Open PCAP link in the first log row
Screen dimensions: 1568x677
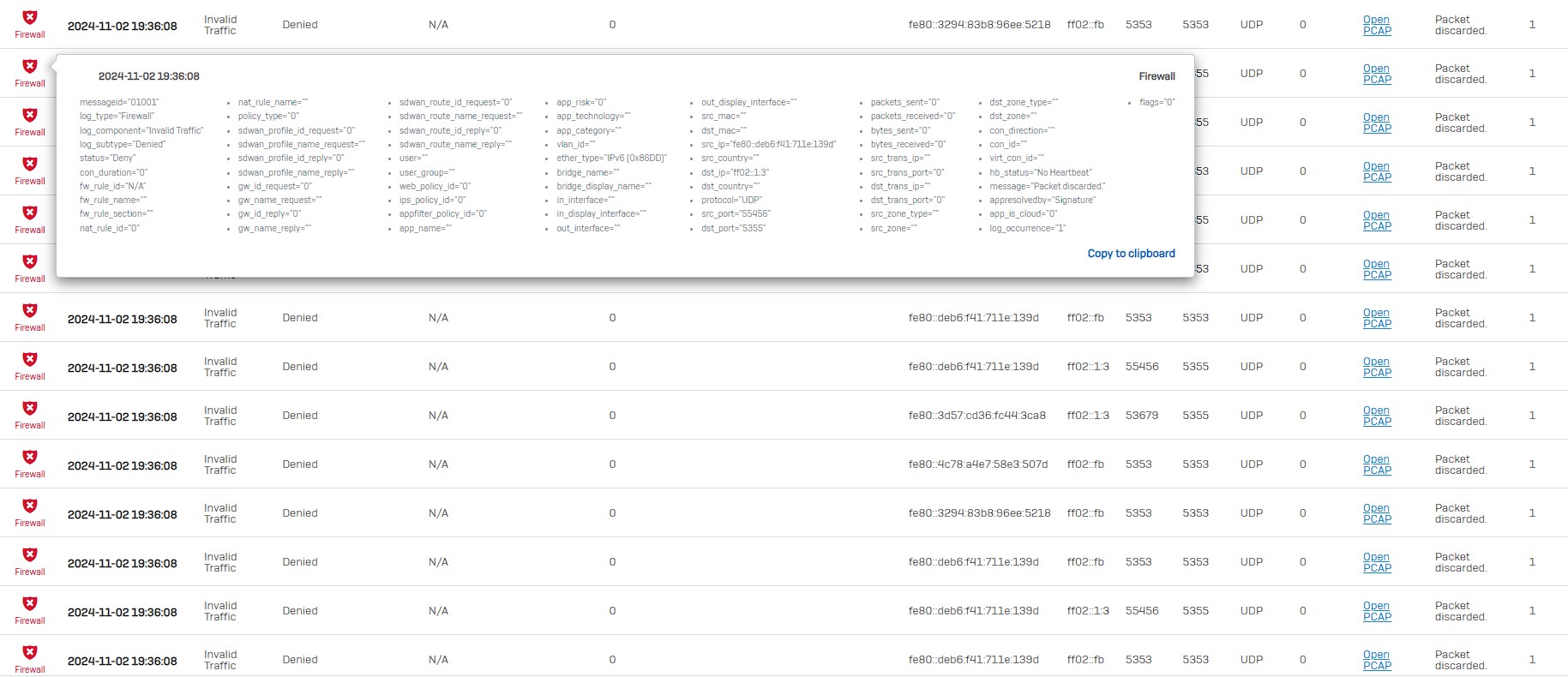click(x=1377, y=25)
